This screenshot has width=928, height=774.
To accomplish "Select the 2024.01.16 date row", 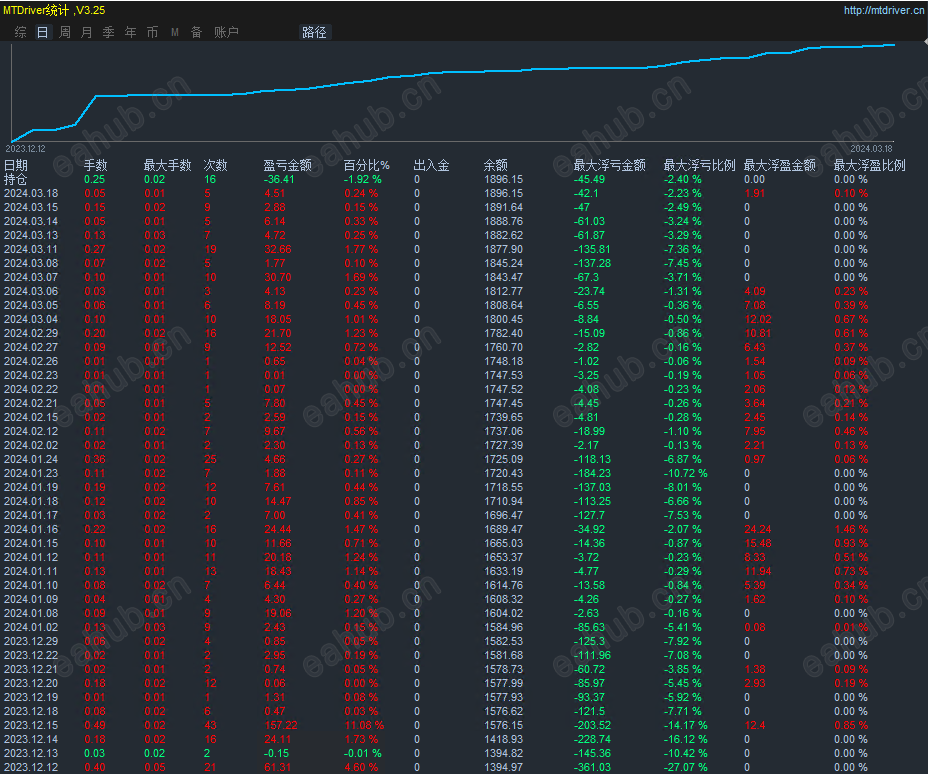I will point(31,530).
